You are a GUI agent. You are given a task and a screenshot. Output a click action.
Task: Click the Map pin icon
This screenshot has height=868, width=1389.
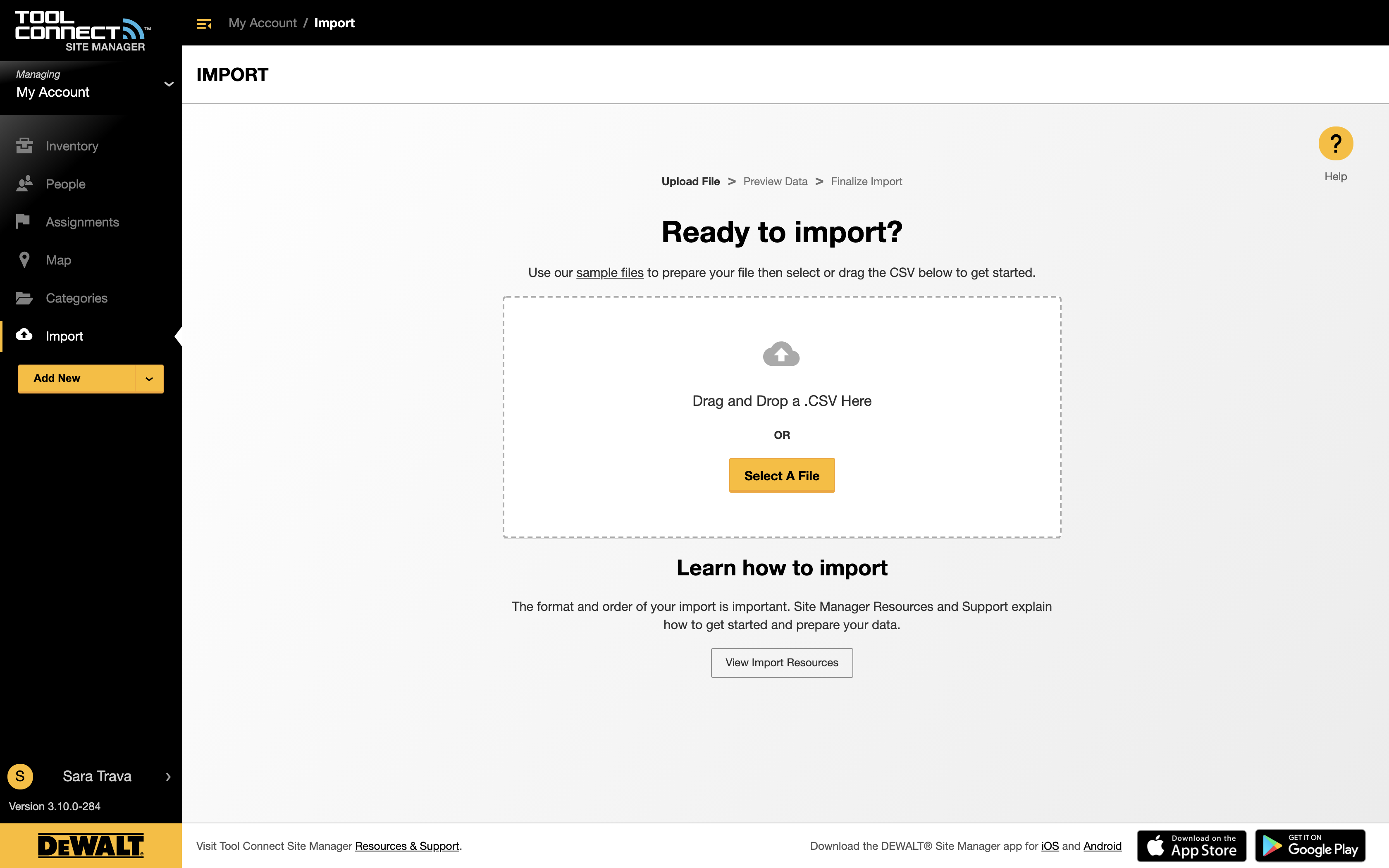point(24,260)
